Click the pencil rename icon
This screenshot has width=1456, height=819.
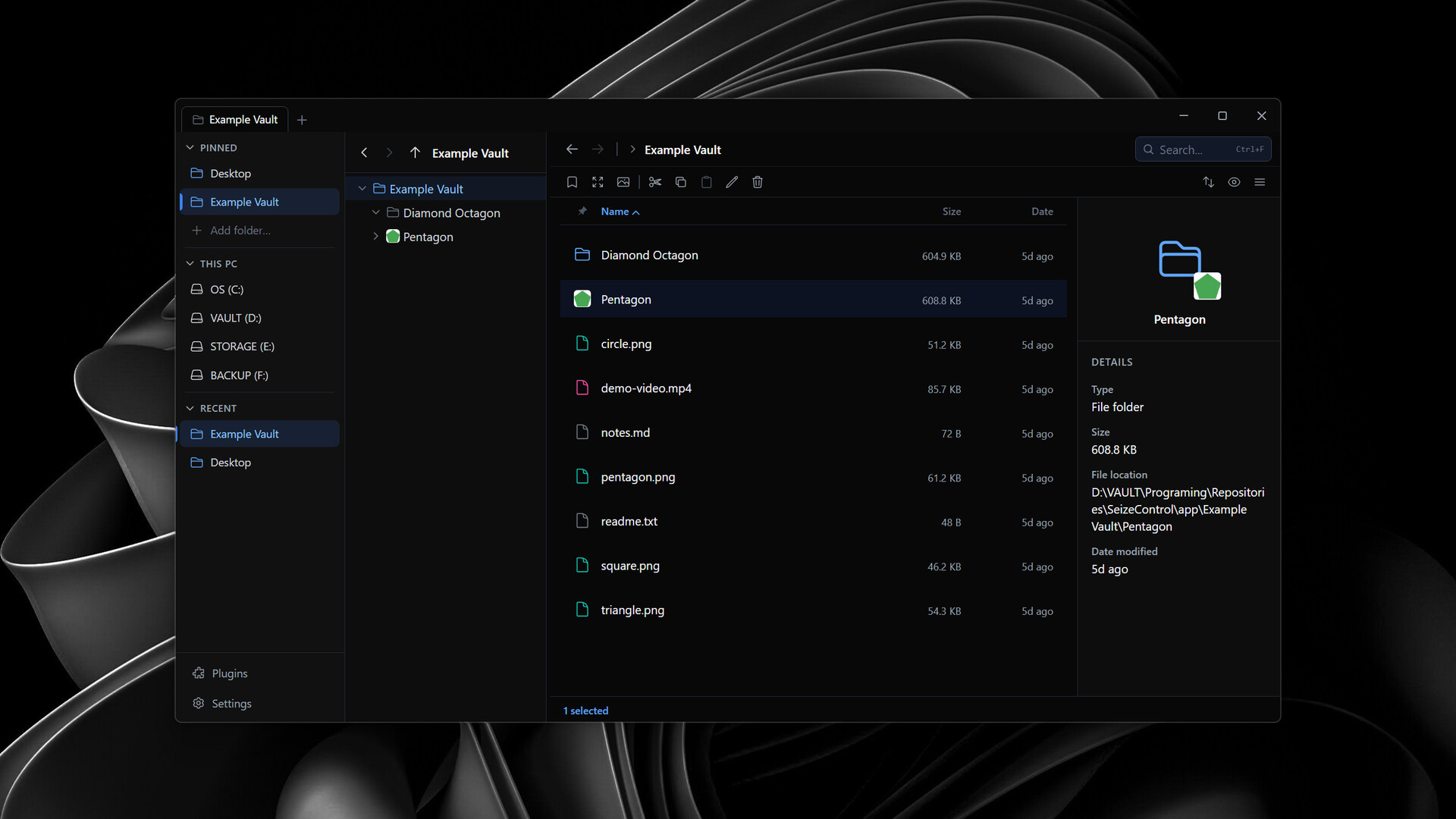732,182
